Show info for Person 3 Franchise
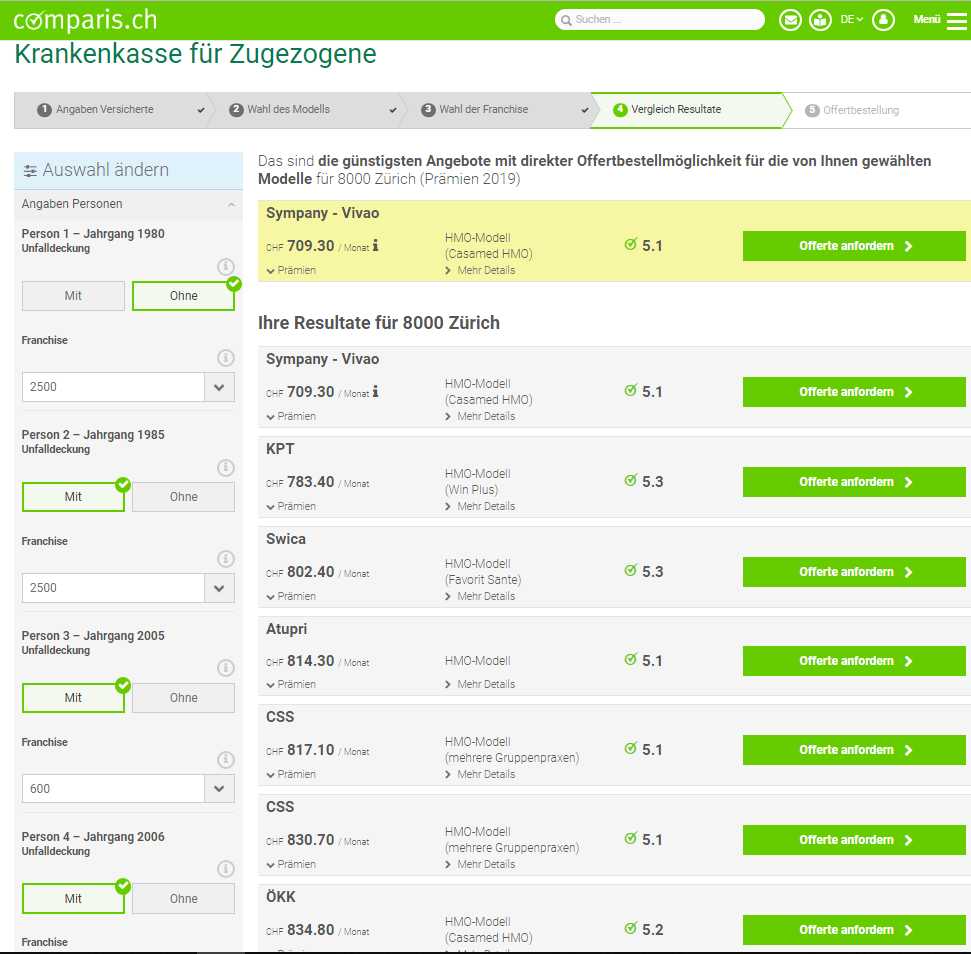 225,760
